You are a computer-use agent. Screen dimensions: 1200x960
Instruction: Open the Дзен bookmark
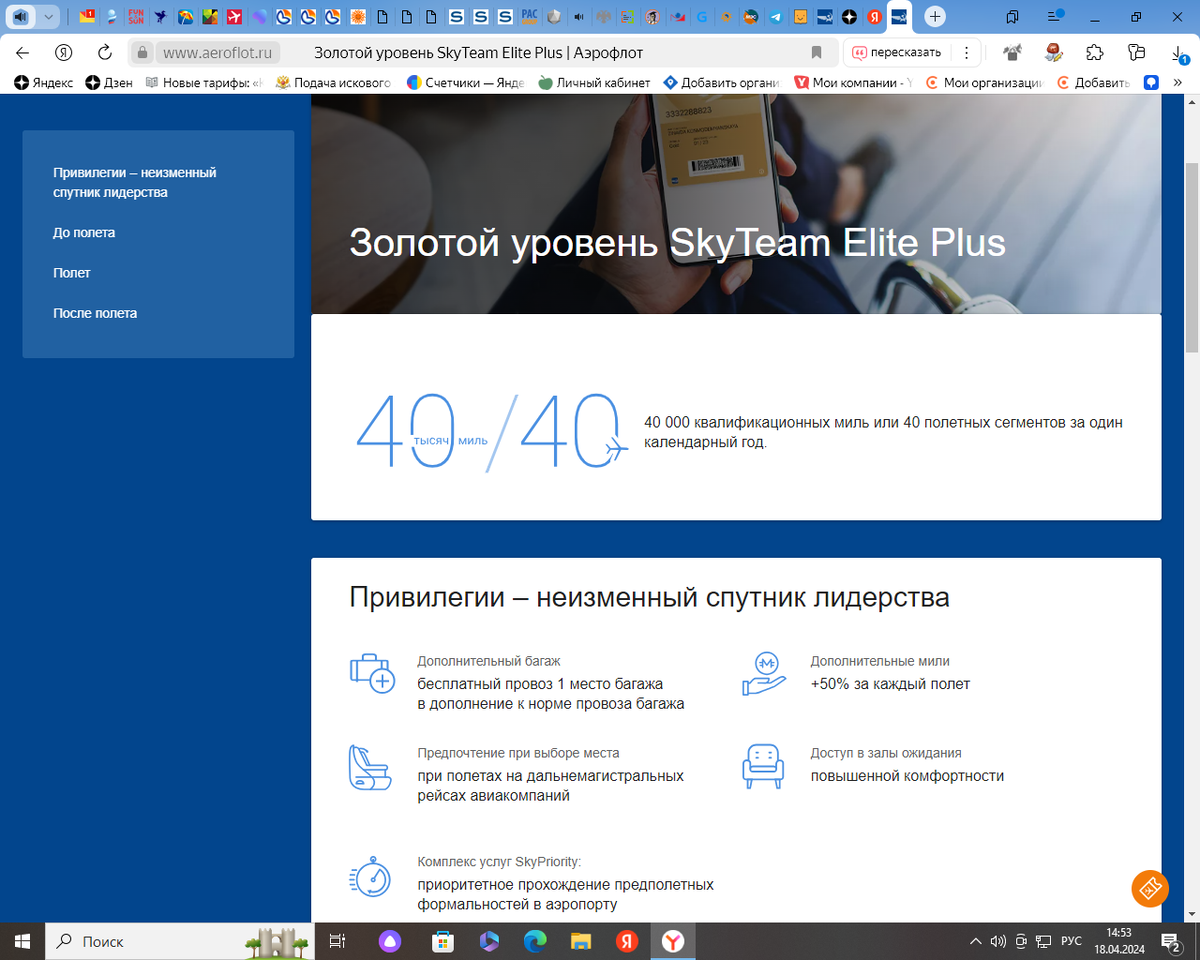pyautogui.click(x=109, y=83)
